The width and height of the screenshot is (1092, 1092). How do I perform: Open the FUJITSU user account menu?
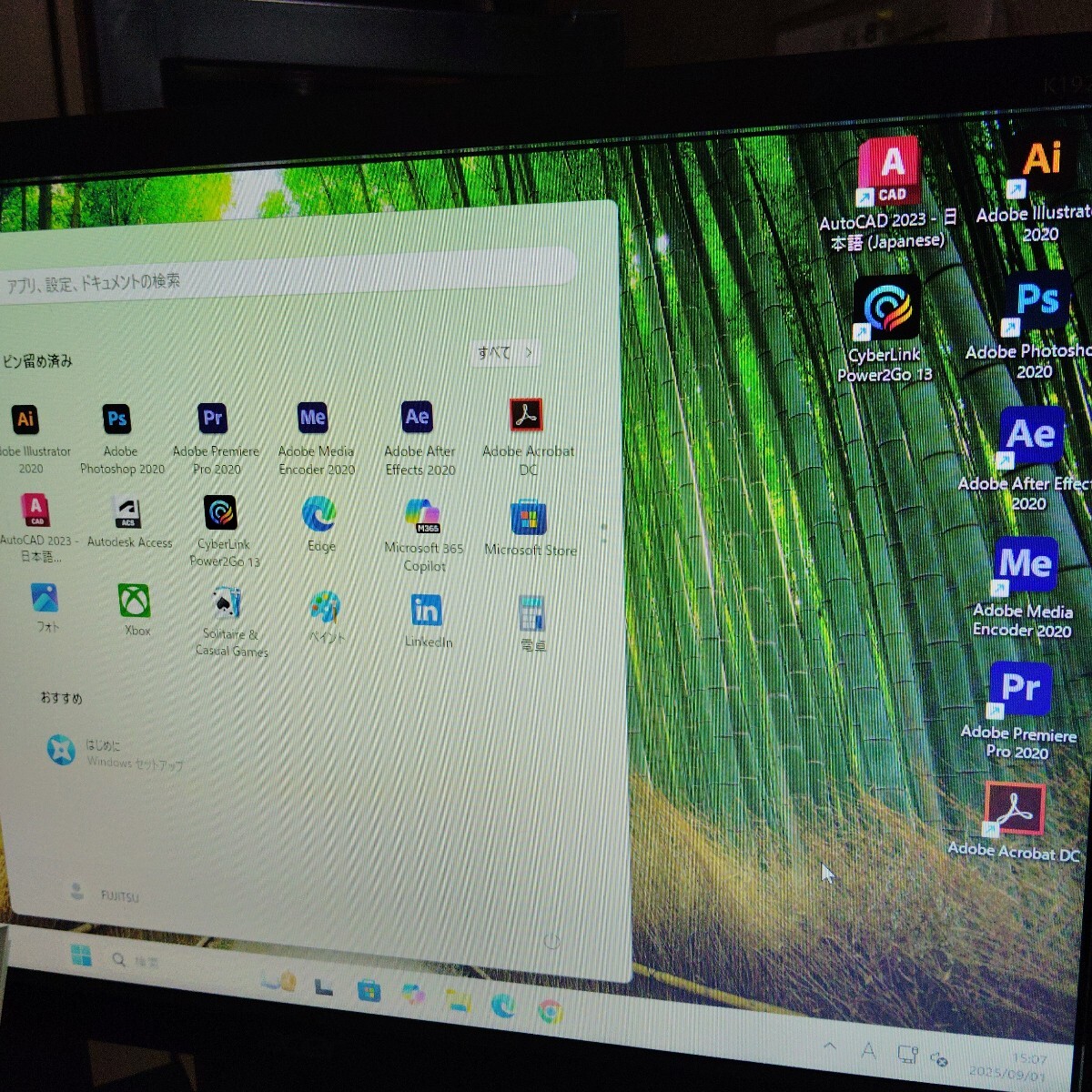[106, 894]
